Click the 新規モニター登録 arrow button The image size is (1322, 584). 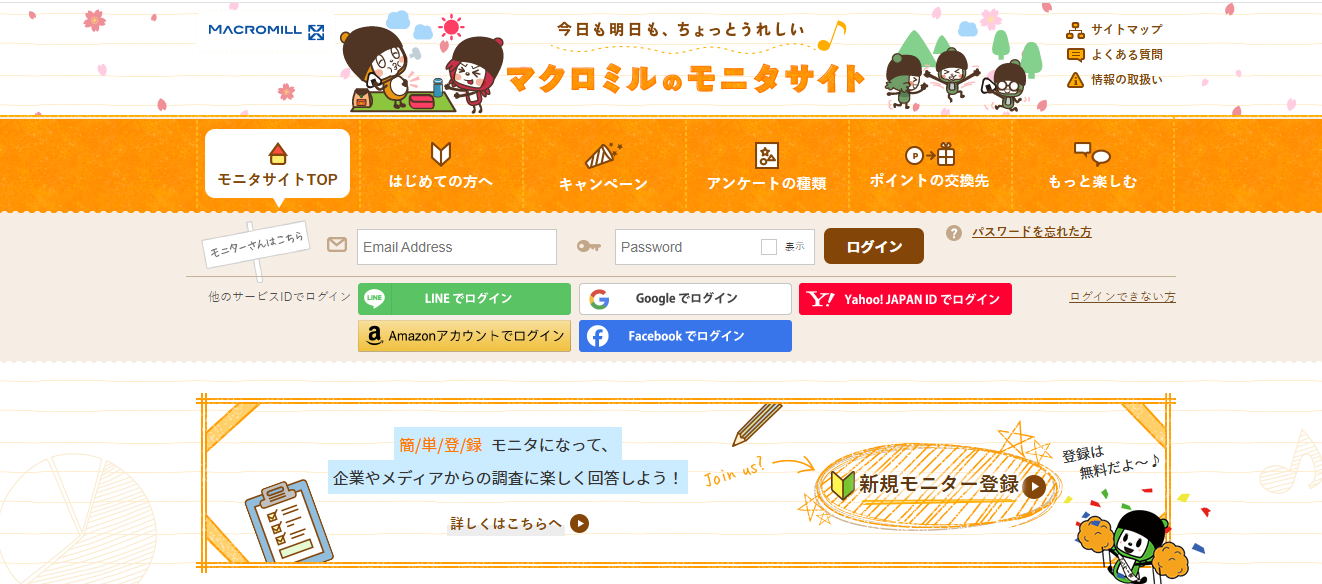[1034, 486]
